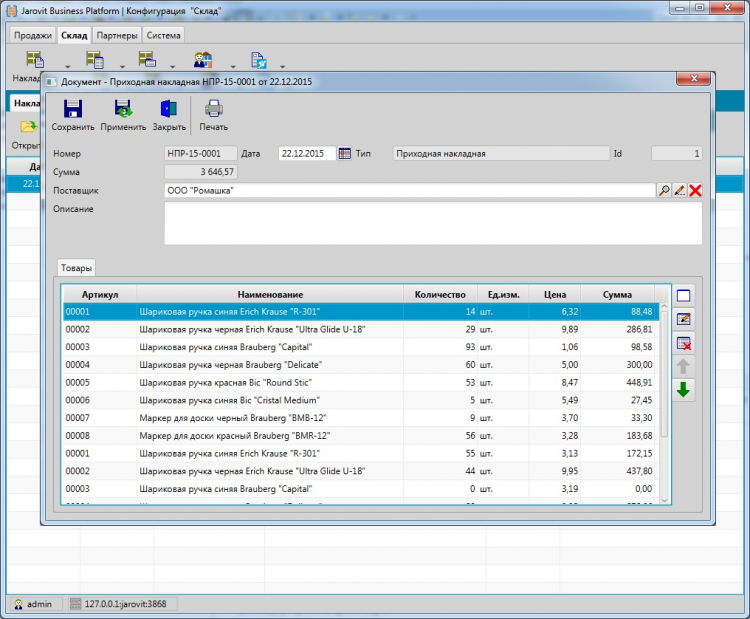This screenshot has height=619, width=750.
Task: Open the calendar picker next to Дата
Action: pos(345,154)
